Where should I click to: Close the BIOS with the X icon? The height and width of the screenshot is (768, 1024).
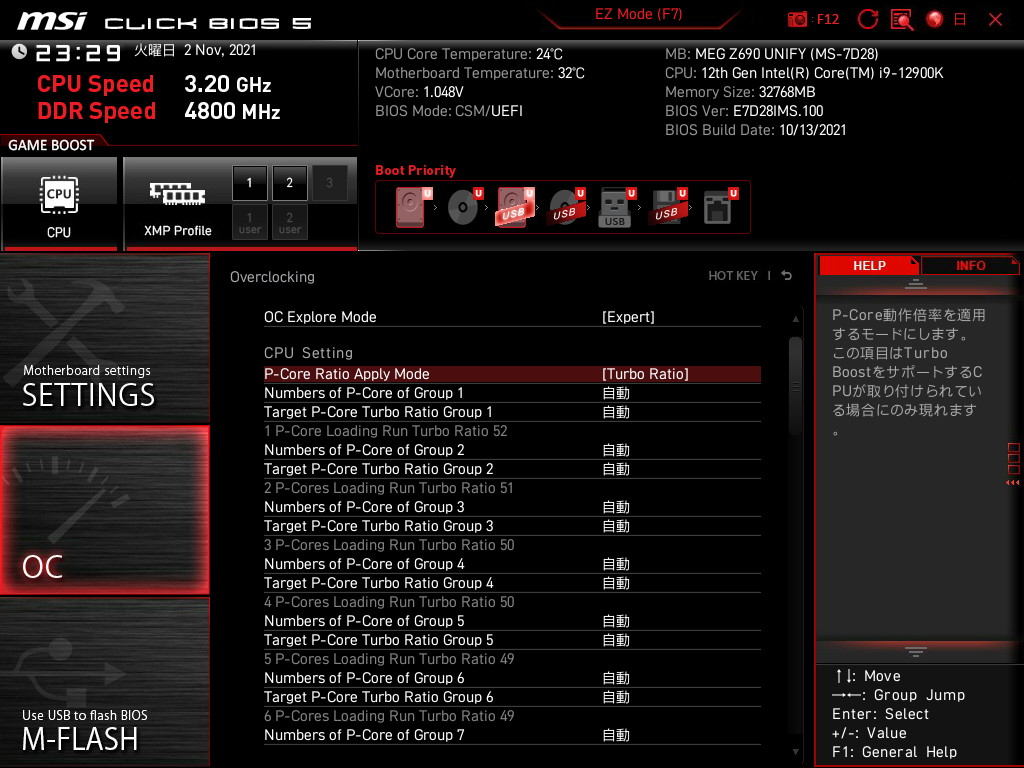(995, 20)
